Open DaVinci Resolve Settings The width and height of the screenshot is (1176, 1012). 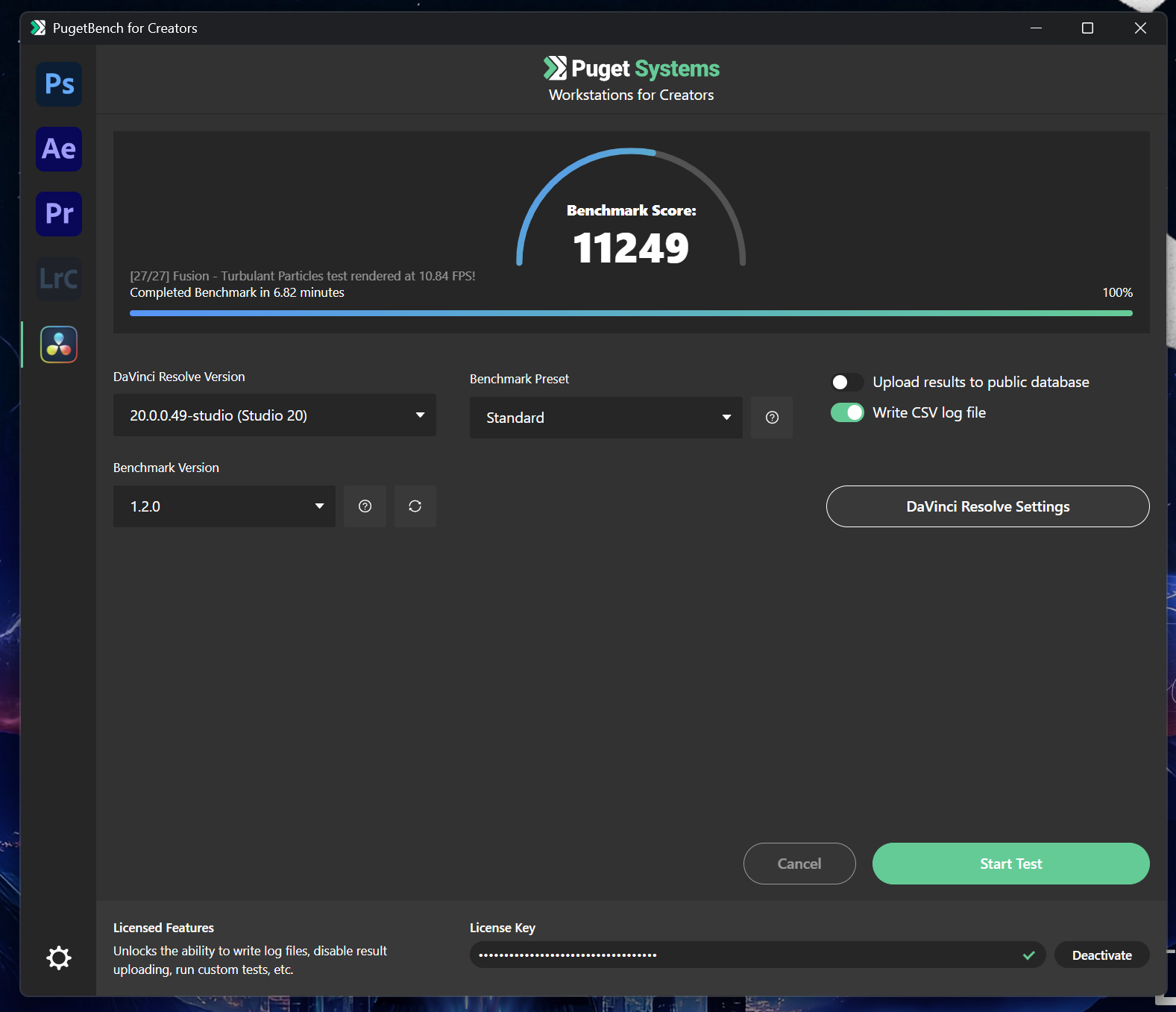(988, 506)
